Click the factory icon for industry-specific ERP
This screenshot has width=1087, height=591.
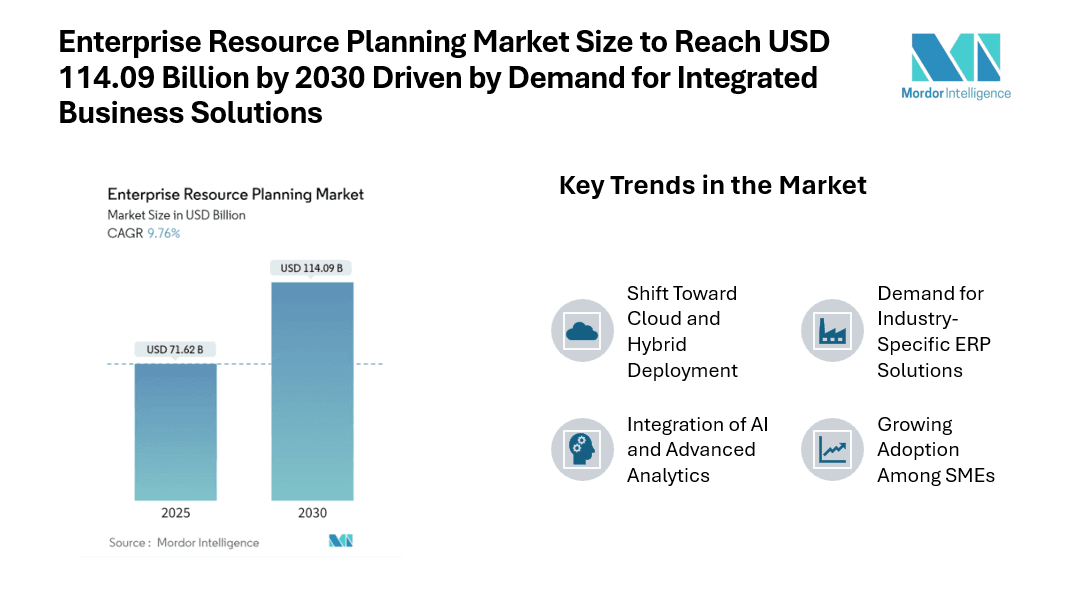coord(832,330)
